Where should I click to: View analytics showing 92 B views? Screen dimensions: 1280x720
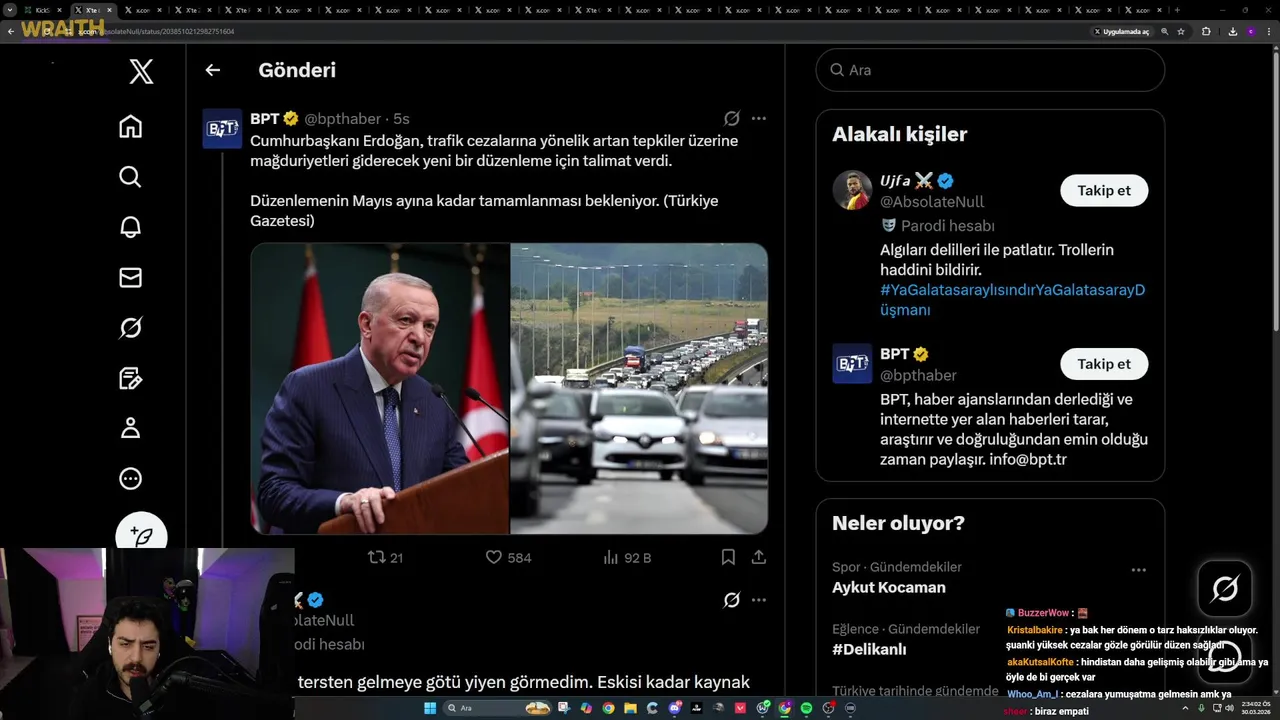point(627,557)
